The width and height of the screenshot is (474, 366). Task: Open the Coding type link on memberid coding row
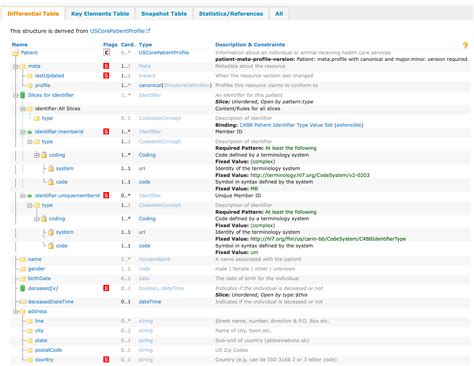147,155
